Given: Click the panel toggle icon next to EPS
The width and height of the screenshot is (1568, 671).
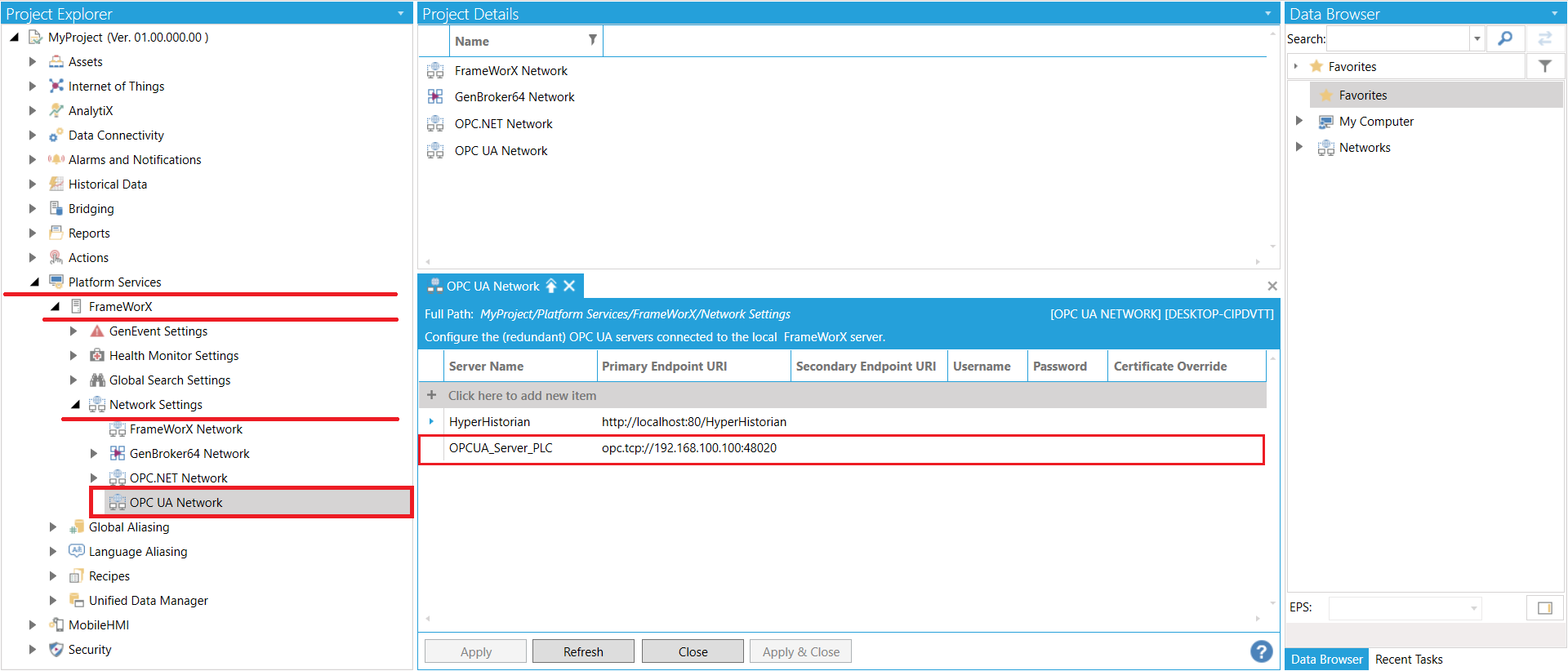Looking at the screenshot, I should click(x=1545, y=607).
